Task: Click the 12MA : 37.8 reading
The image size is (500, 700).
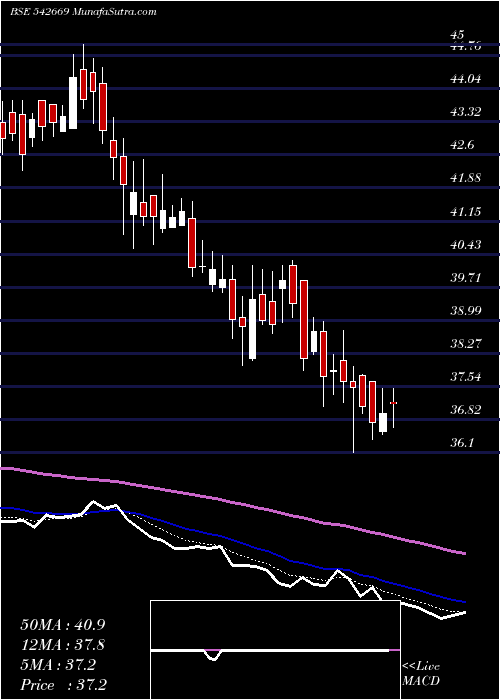Action: pyautogui.click(x=63, y=645)
